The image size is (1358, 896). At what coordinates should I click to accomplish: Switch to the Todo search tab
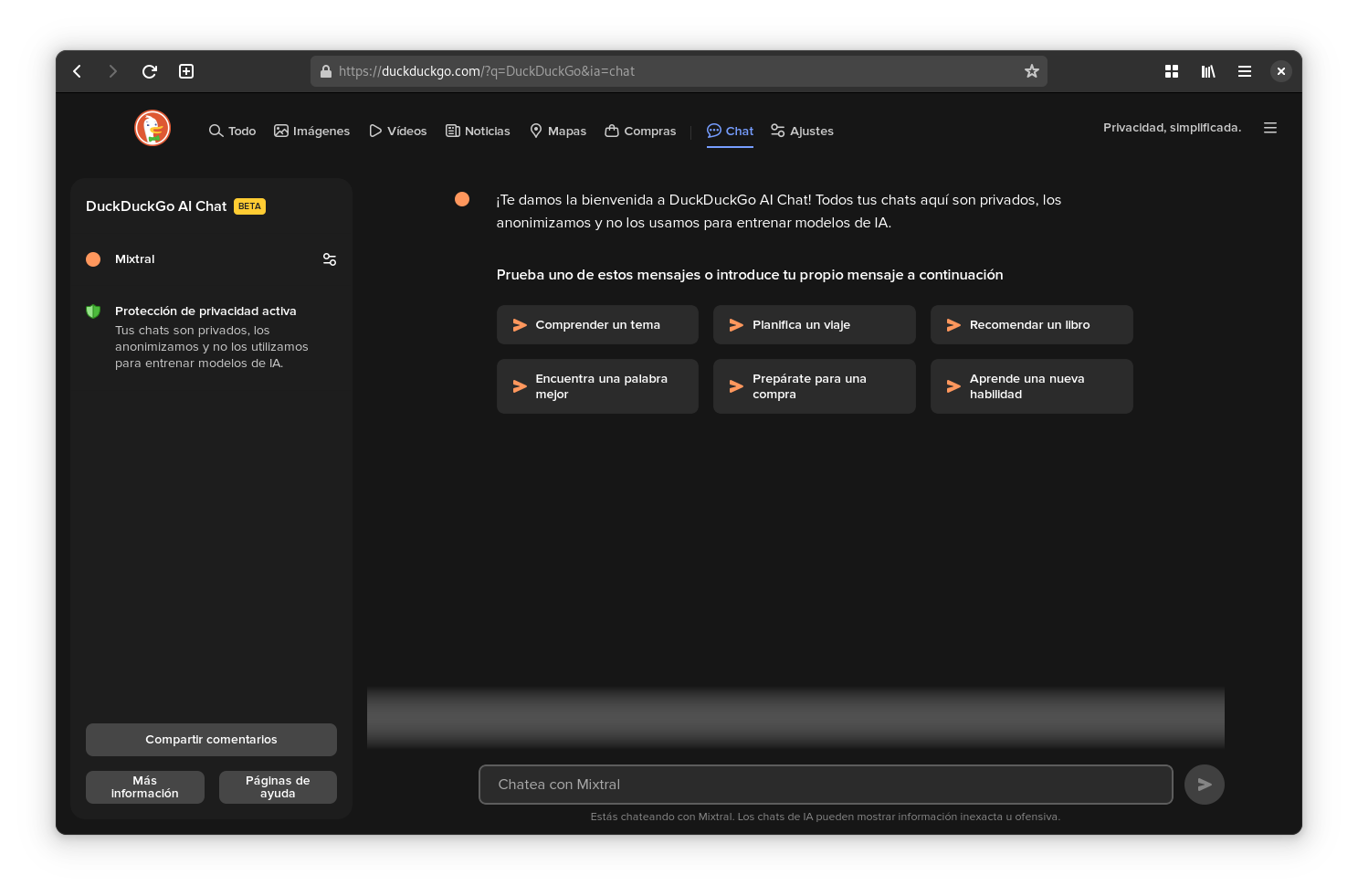(232, 132)
